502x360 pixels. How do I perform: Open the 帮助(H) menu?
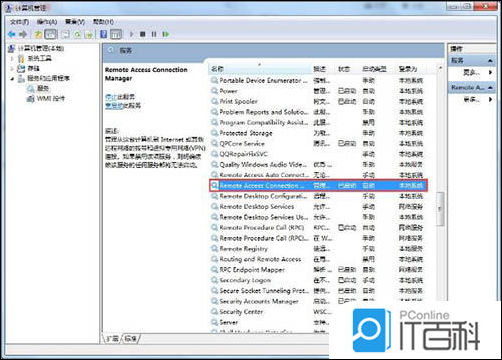103,22
